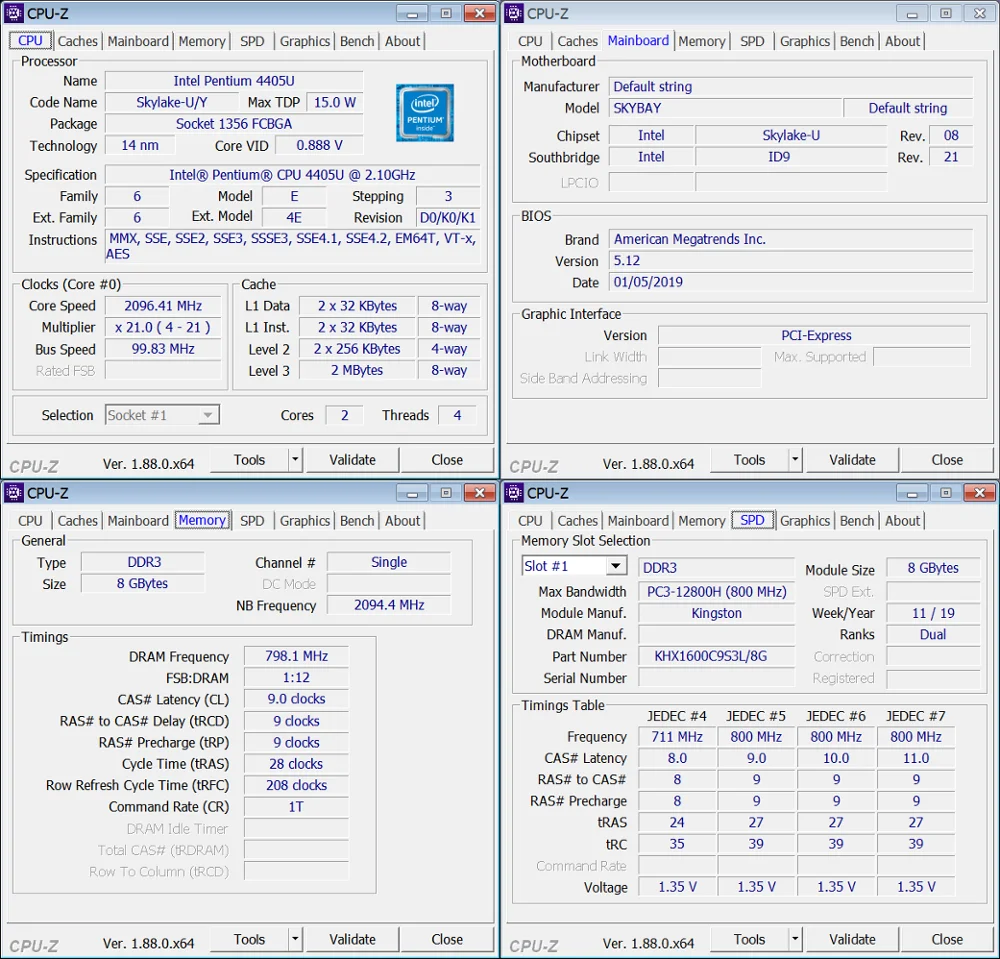Select the Graphics tab in the Mainboard window

pos(805,41)
